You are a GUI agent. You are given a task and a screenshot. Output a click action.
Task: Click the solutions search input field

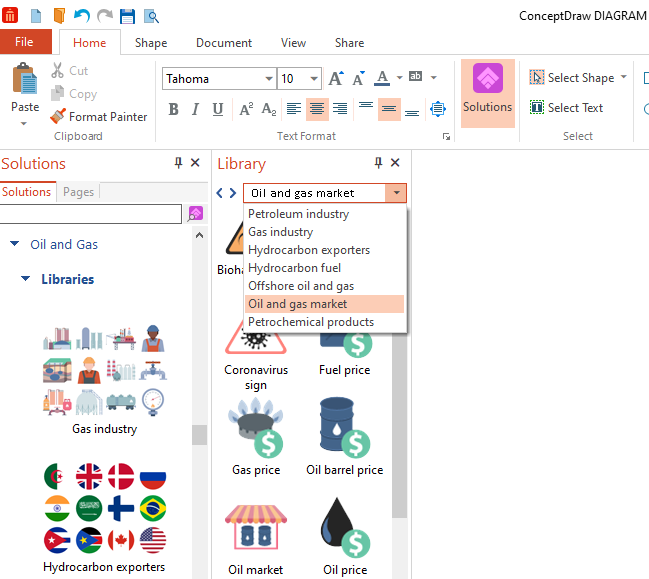tap(90, 214)
